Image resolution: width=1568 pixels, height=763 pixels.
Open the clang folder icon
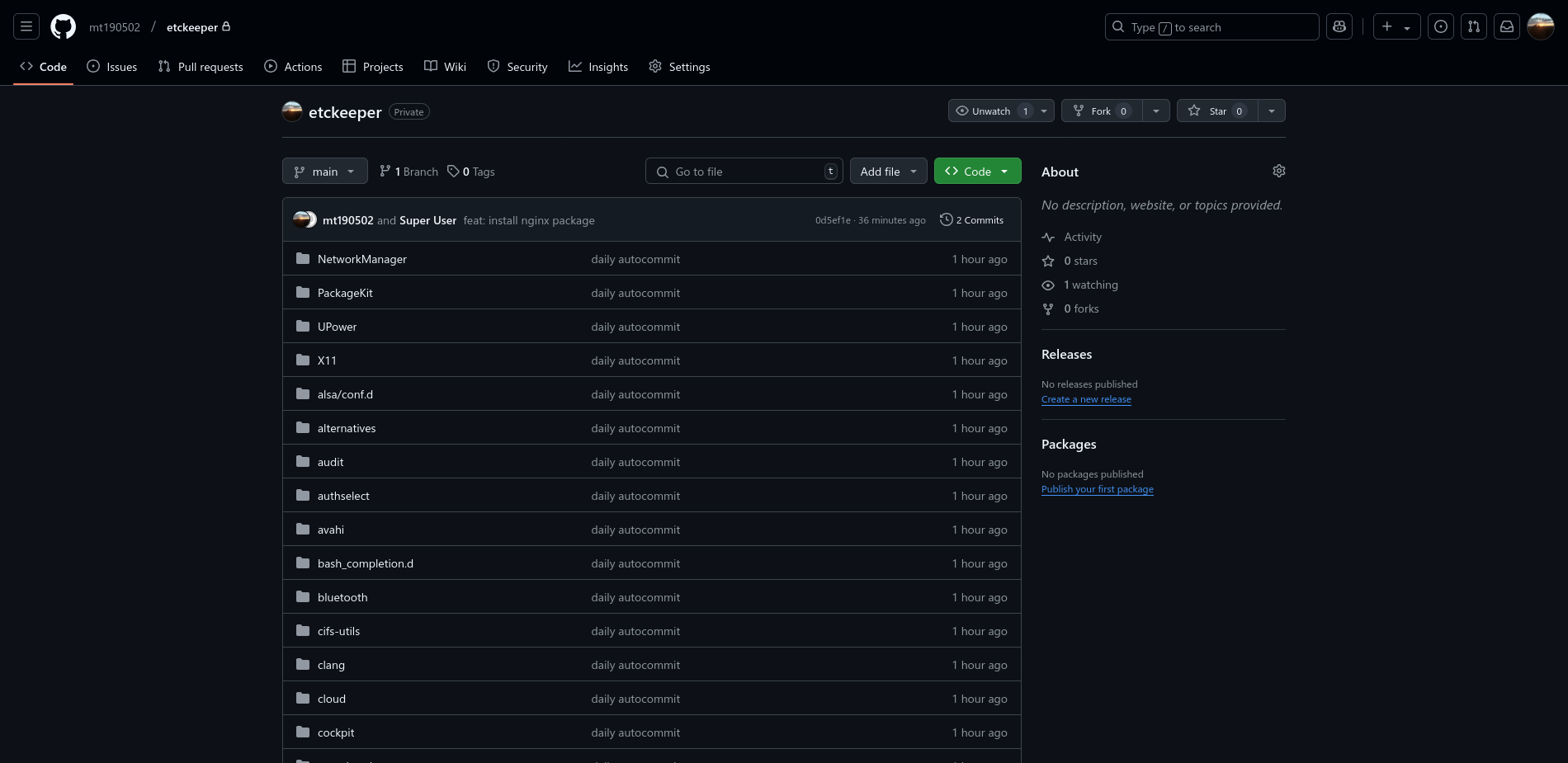pos(303,664)
